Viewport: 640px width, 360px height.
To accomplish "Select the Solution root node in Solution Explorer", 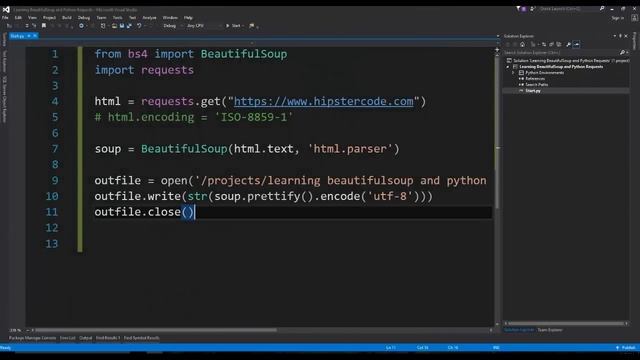I will pos(568,60).
